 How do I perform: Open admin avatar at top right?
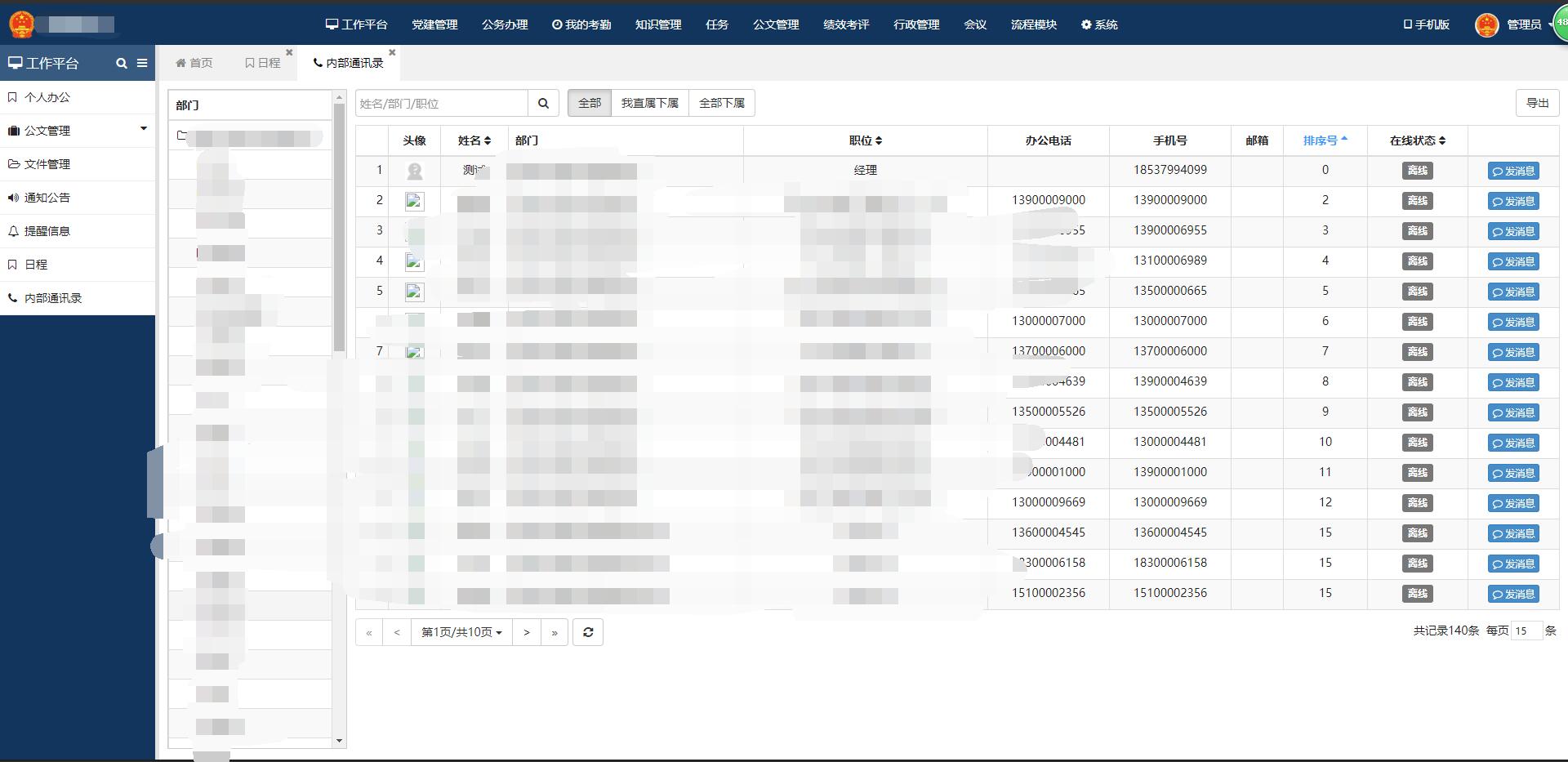pyautogui.click(x=1487, y=25)
